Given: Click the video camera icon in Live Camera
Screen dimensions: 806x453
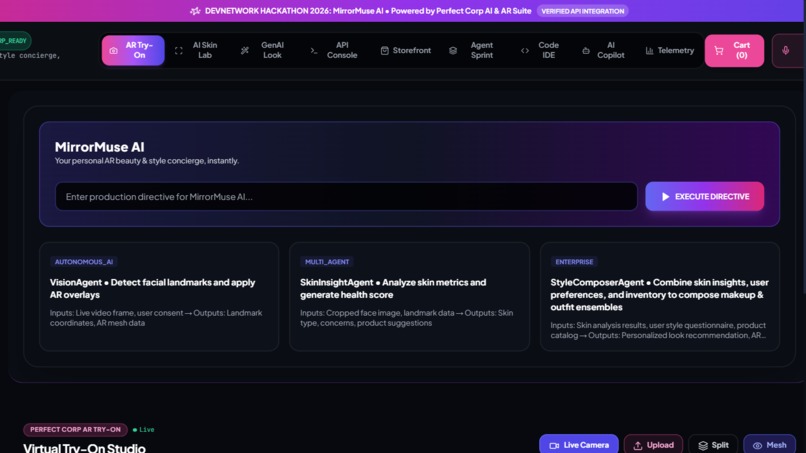Looking at the screenshot, I should [x=554, y=445].
